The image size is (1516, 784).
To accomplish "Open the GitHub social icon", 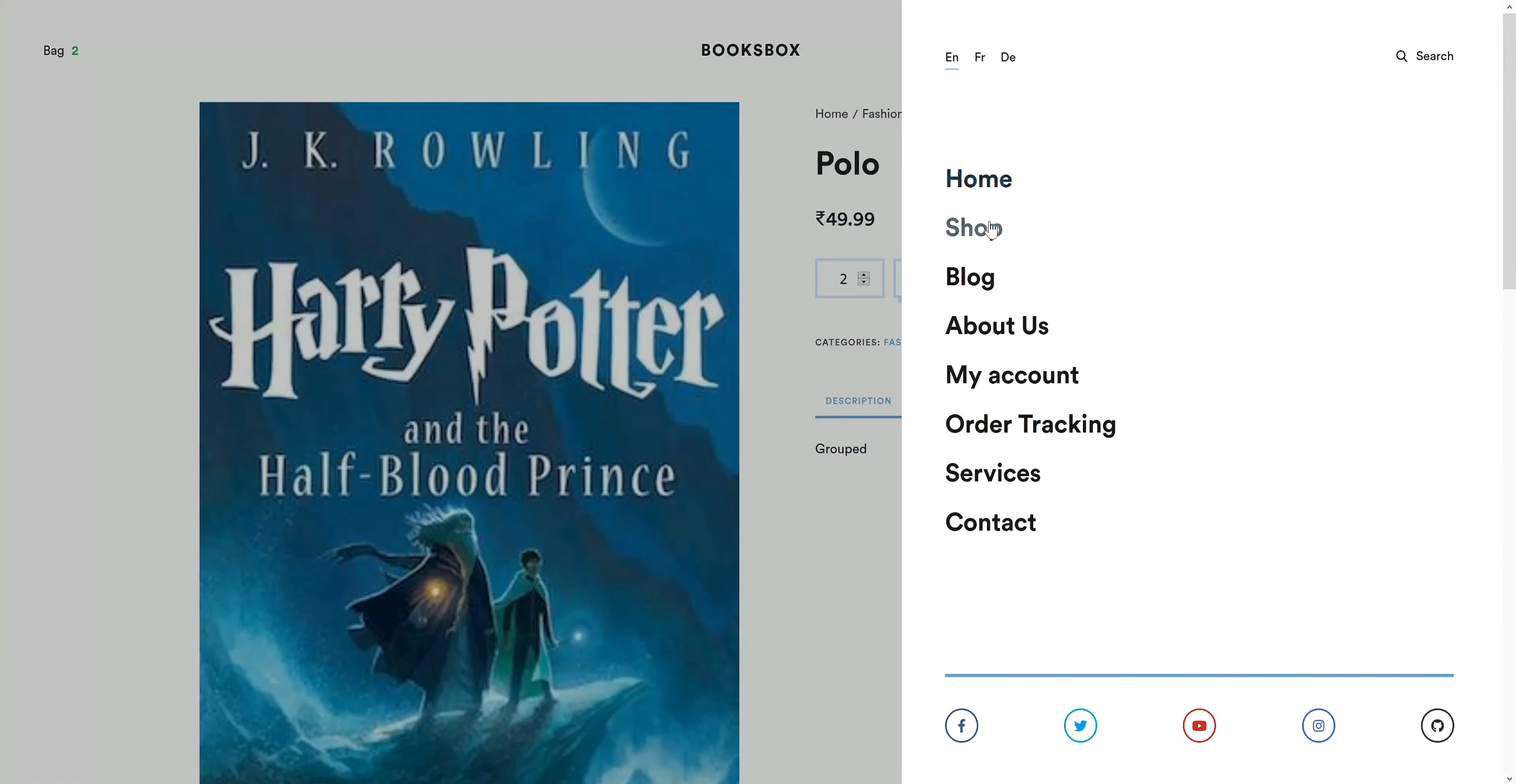I will click(x=1437, y=725).
